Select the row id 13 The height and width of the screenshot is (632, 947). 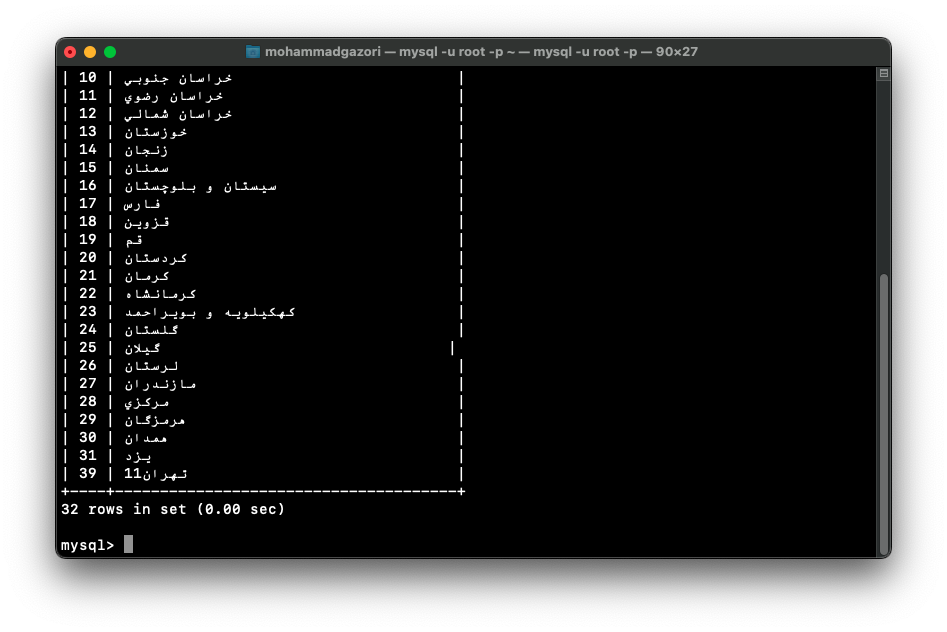(88, 132)
